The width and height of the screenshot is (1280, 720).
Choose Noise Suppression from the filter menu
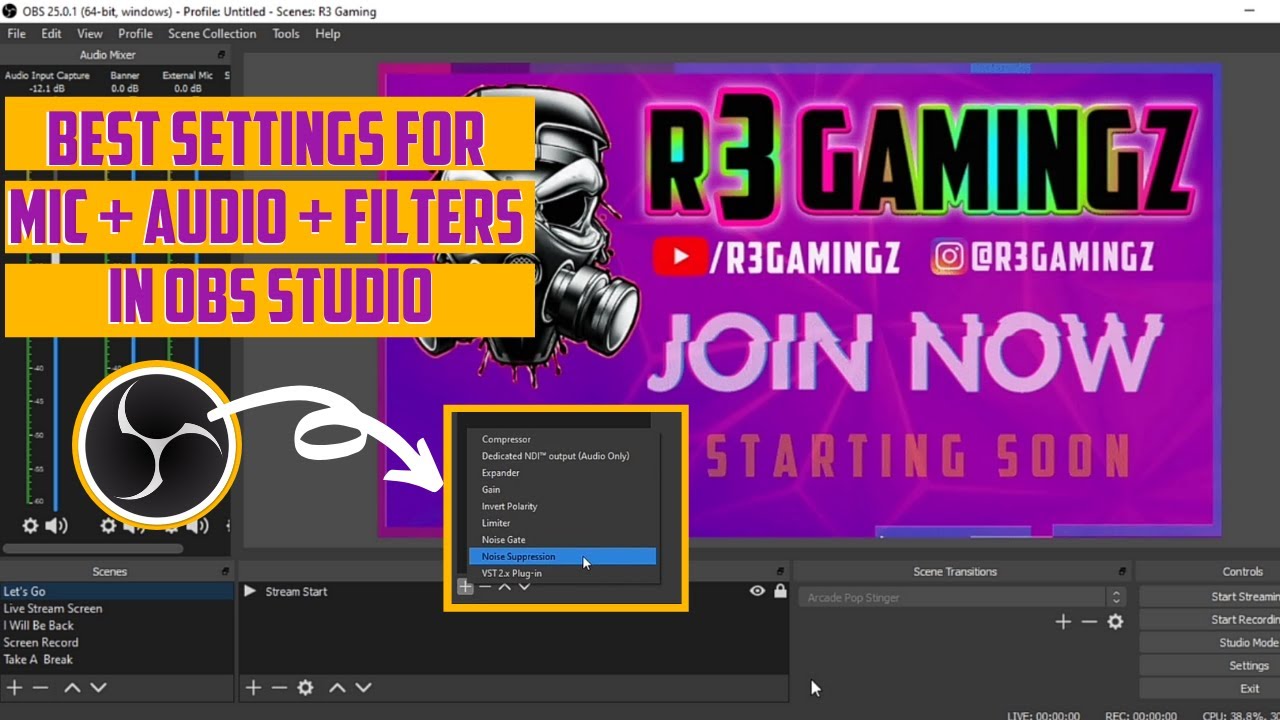click(x=563, y=556)
